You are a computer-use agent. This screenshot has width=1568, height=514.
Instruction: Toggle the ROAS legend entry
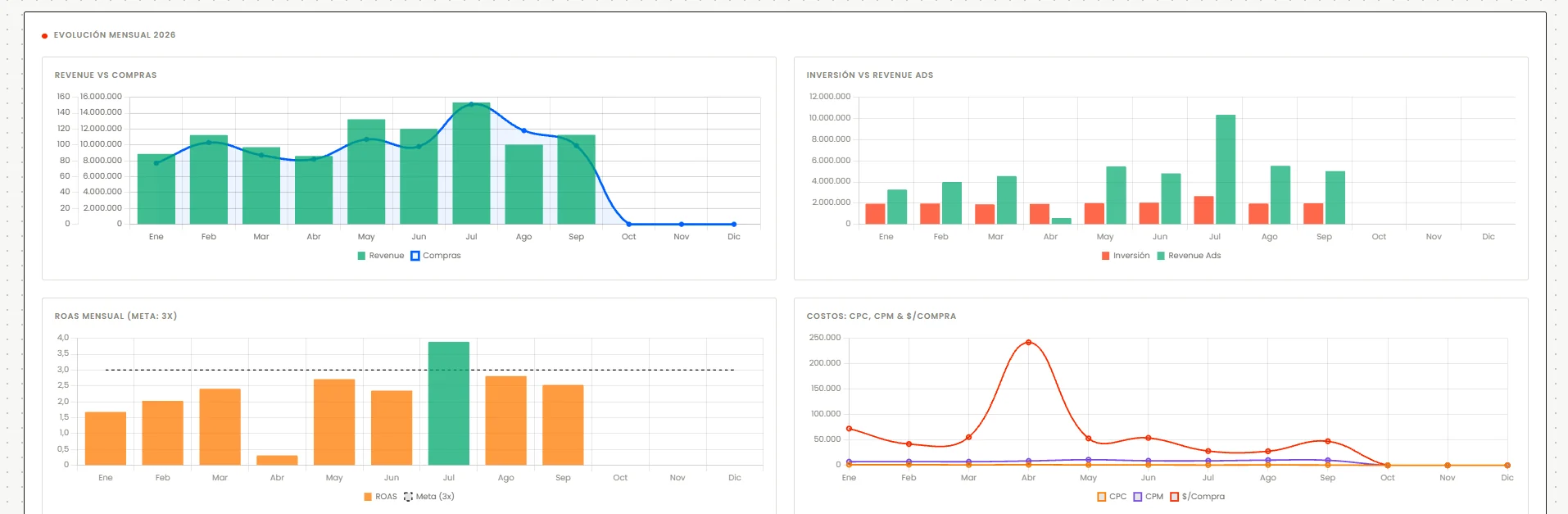tap(380, 497)
